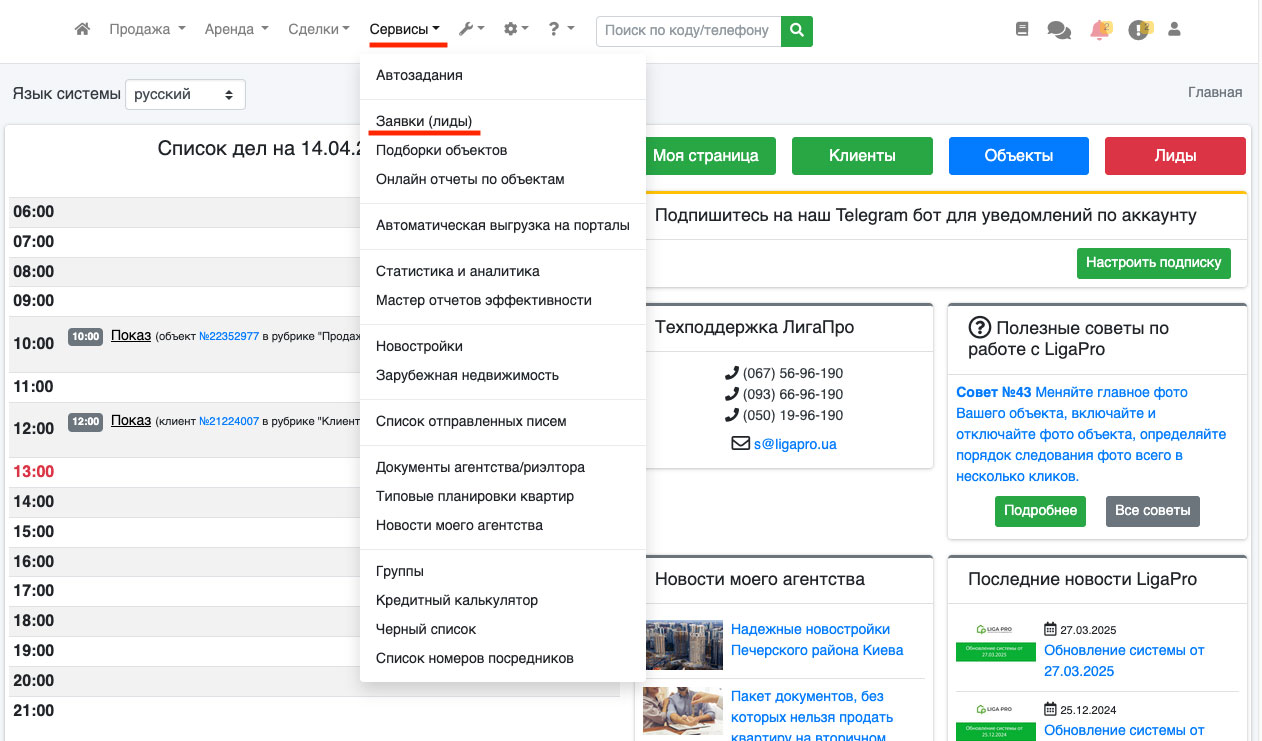Expand the Продажа menu
1262x741 pixels.
(x=147, y=30)
